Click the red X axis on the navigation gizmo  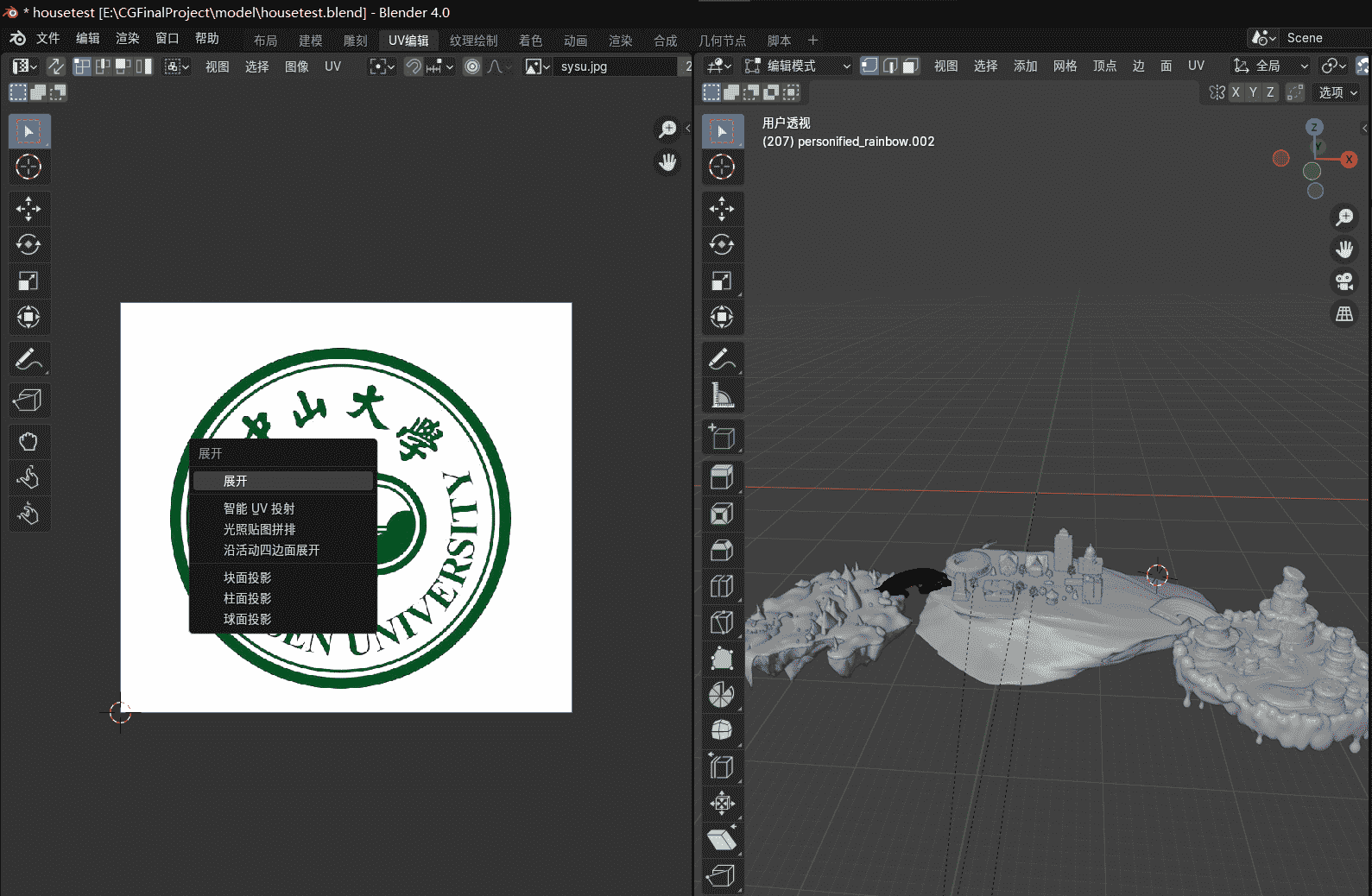(x=1349, y=159)
